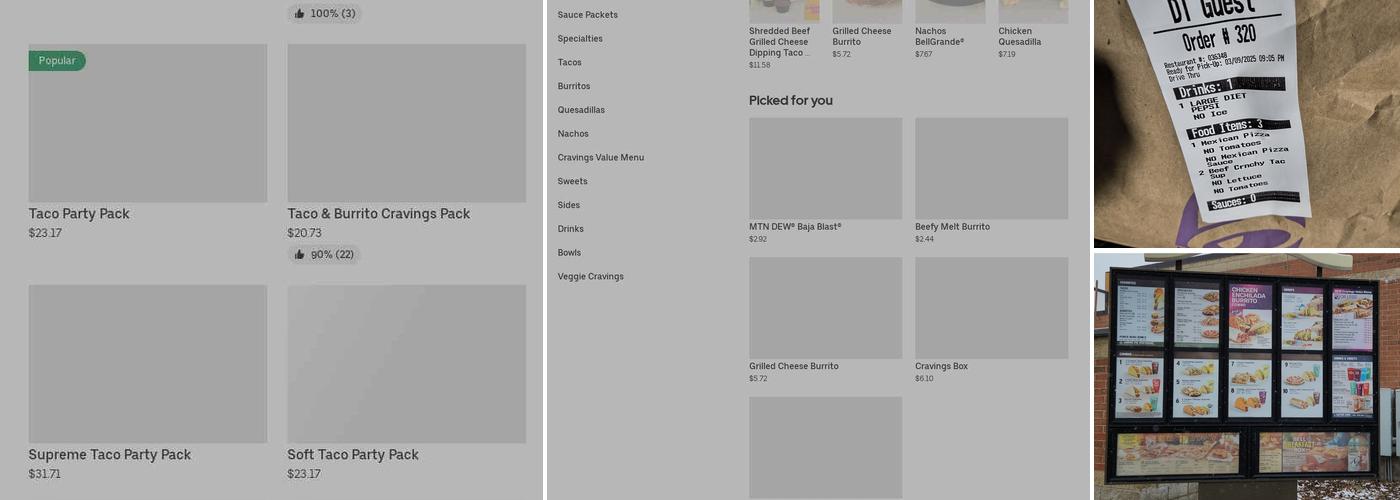Click the Cravings Box name
The width and height of the screenshot is (1400, 500).
tap(941, 367)
